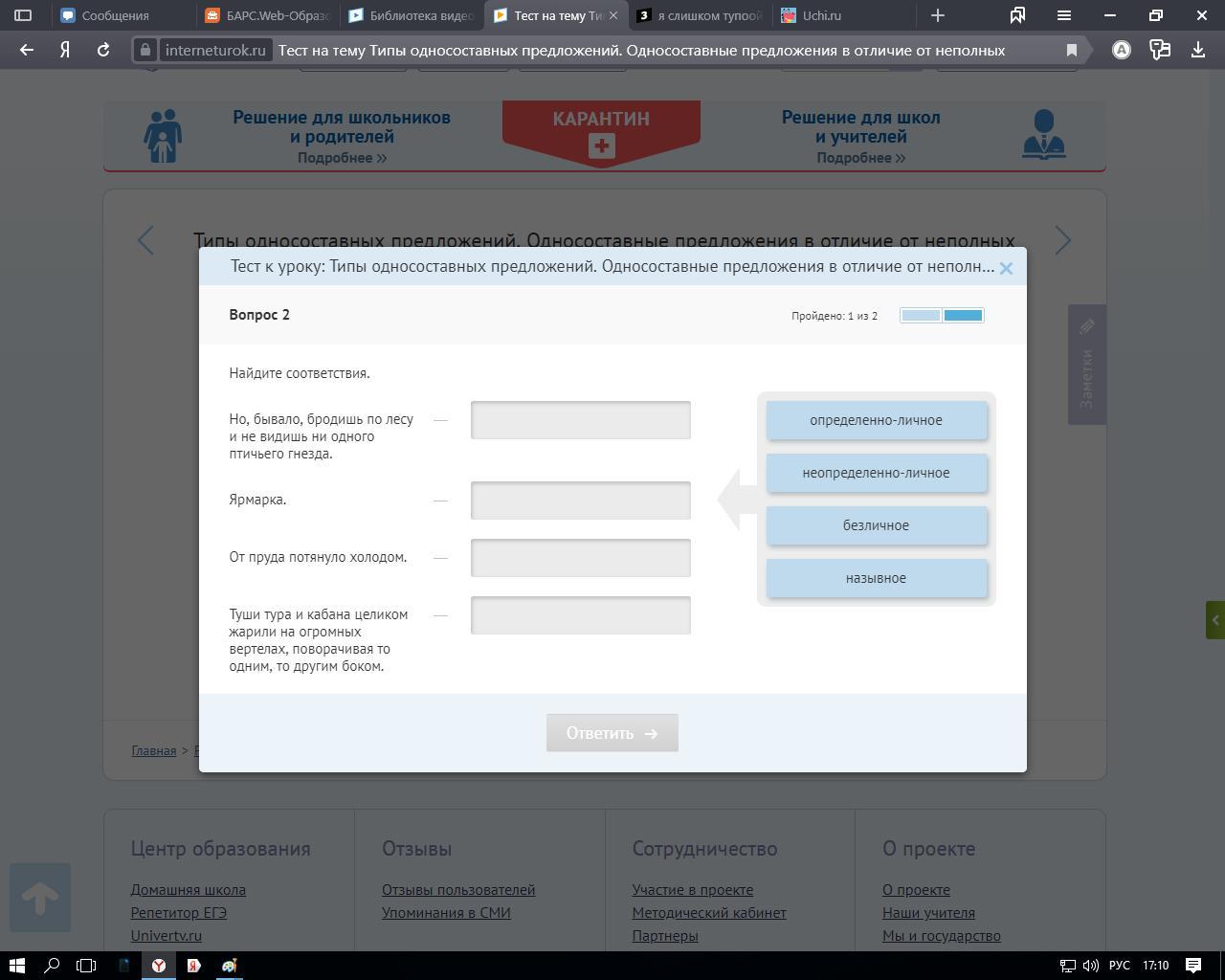This screenshot has height=980, width=1225.
Task: Open the browser hamburger menu
Action: pos(1063,15)
